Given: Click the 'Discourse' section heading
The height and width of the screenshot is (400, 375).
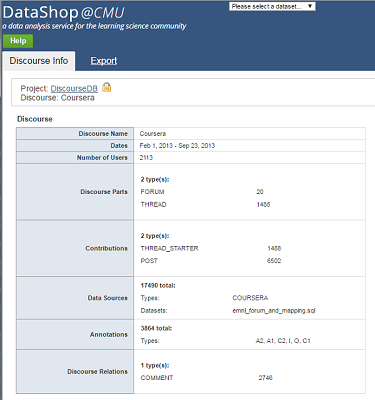Looking at the screenshot, I should click(35, 119).
